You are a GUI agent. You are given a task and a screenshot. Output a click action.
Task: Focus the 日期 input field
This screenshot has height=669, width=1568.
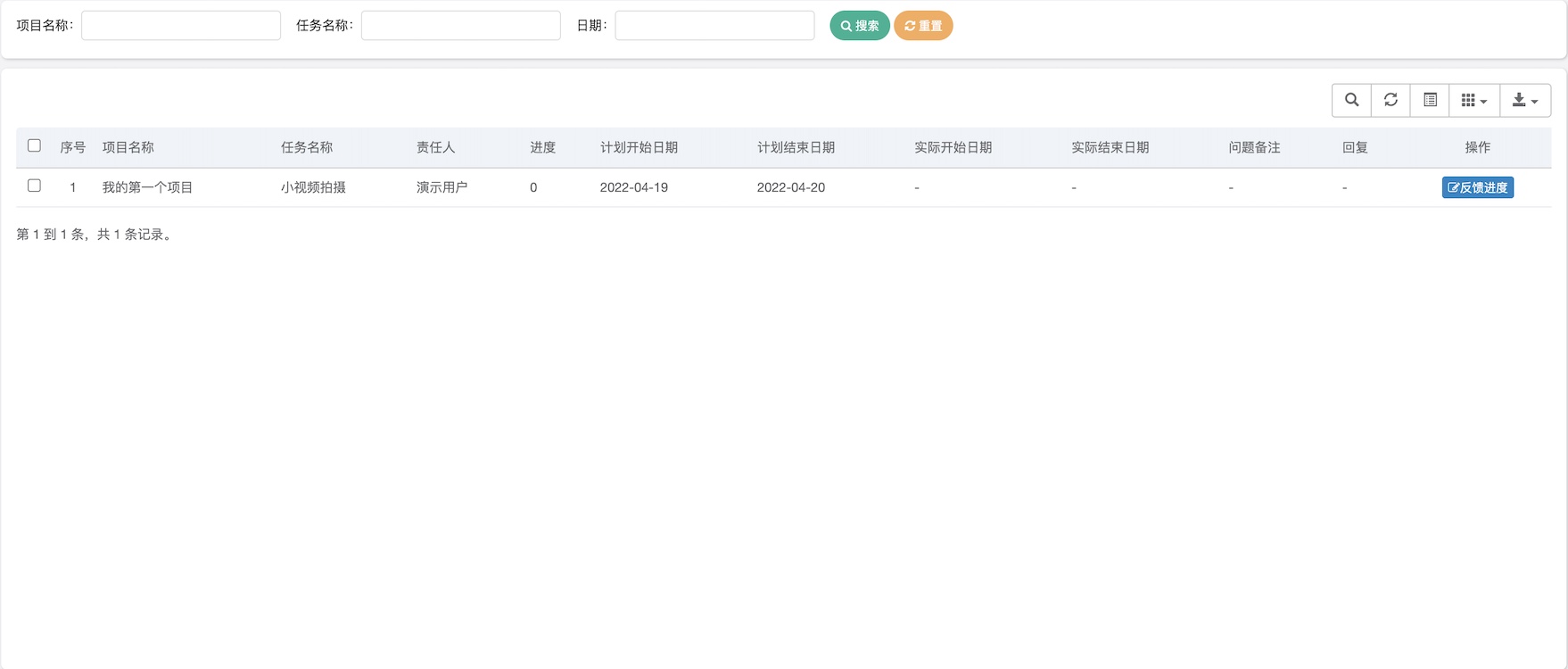[714, 25]
